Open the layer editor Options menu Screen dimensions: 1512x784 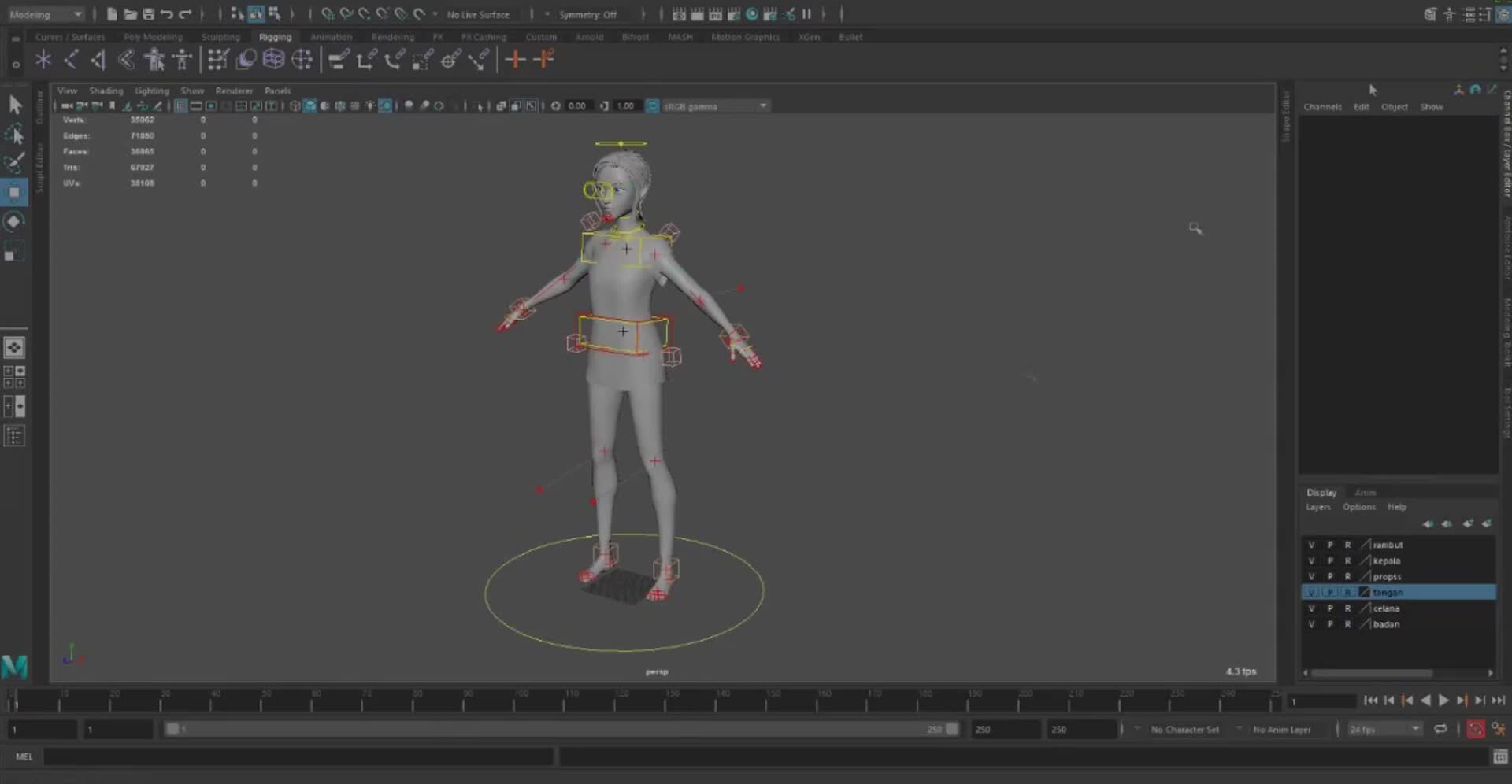click(x=1358, y=507)
